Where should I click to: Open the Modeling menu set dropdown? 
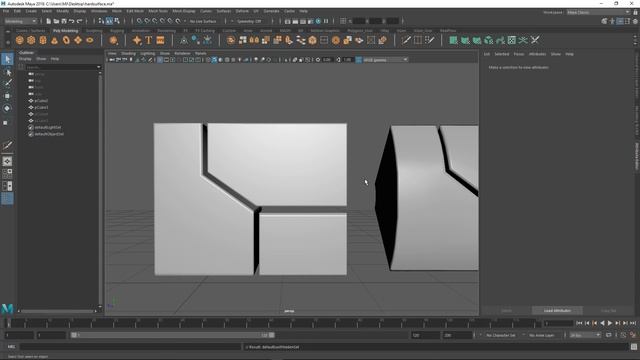pos(21,21)
